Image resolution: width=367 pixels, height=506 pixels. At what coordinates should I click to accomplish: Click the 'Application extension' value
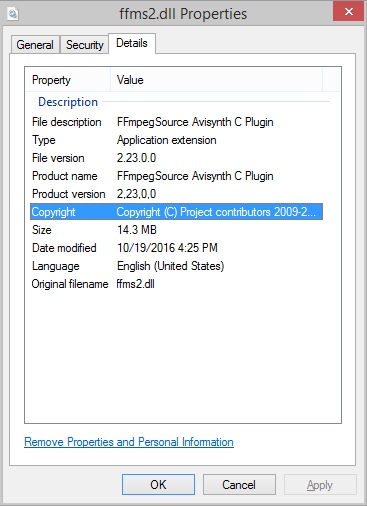coord(166,140)
